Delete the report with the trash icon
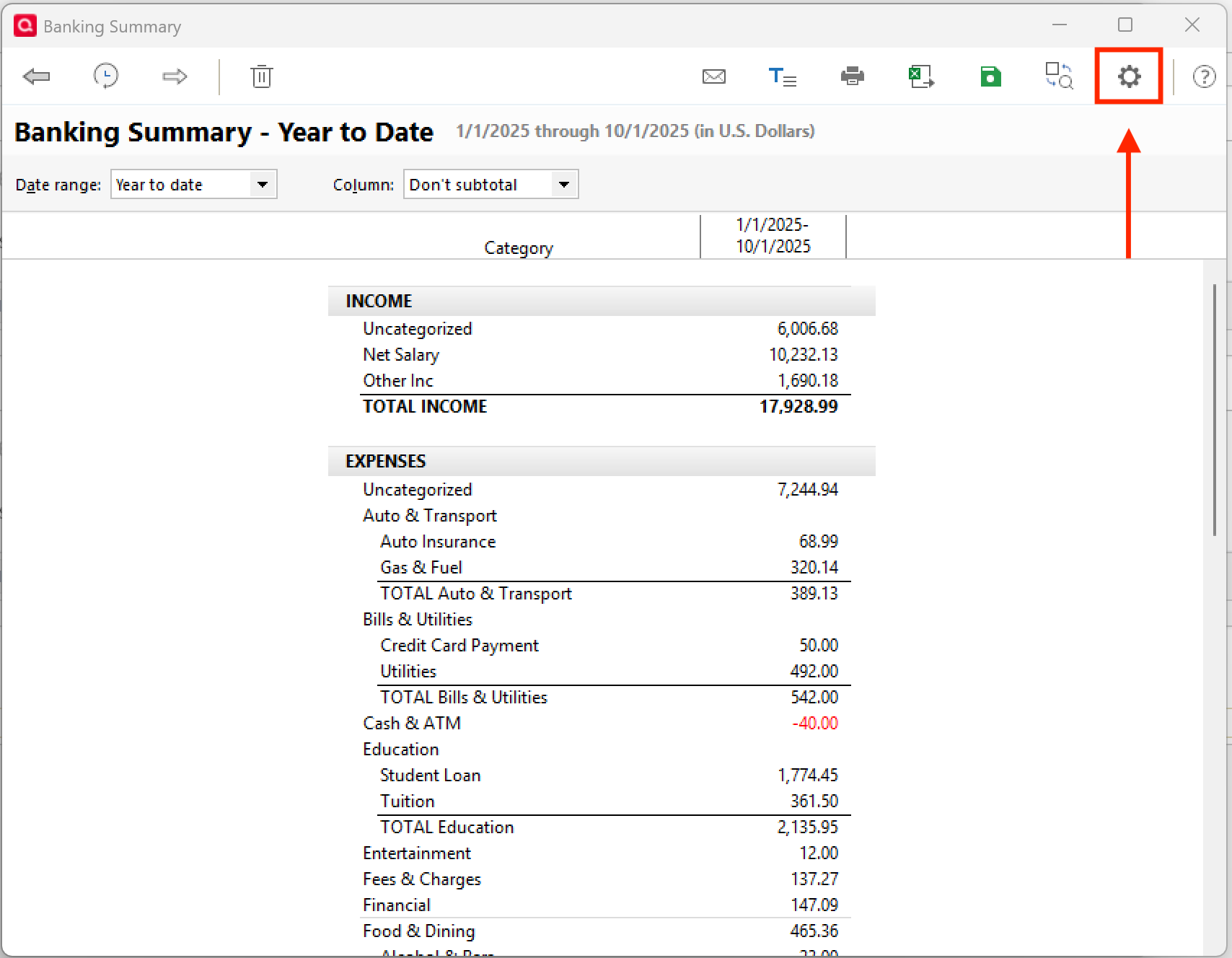 click(261, 76)
